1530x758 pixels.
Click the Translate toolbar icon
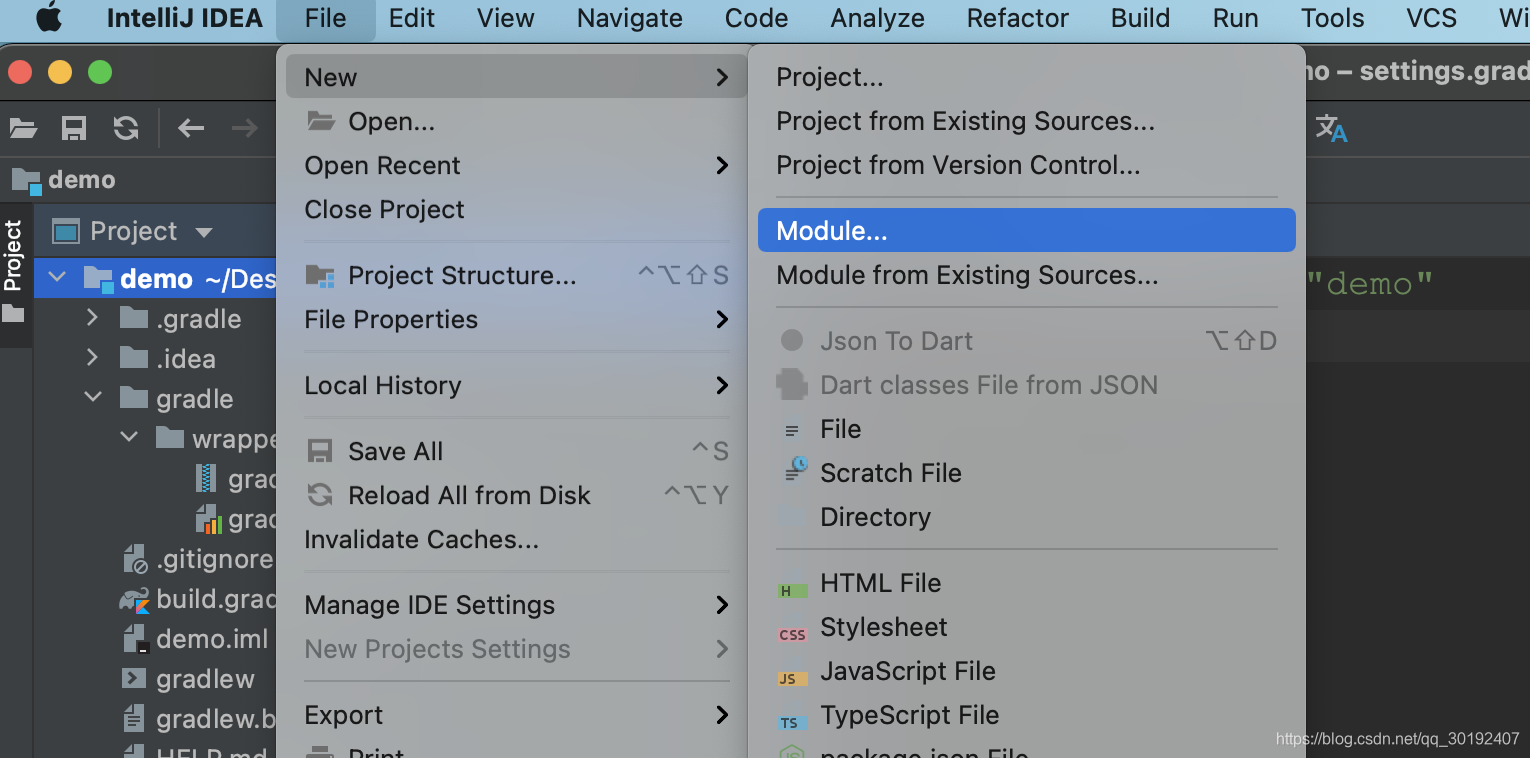click(x=1331, y=128)
